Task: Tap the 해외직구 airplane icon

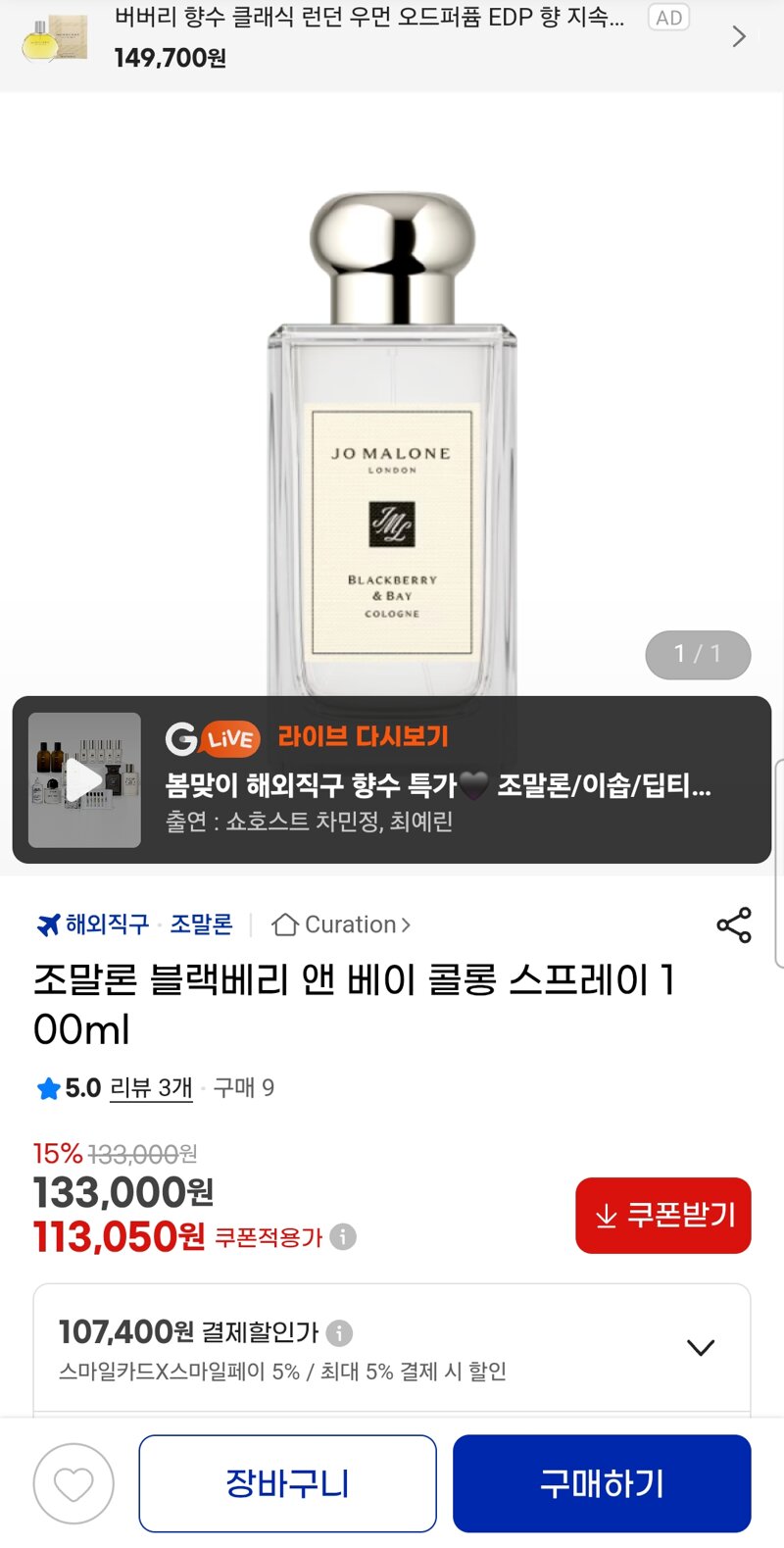Action: coord(48,924)
